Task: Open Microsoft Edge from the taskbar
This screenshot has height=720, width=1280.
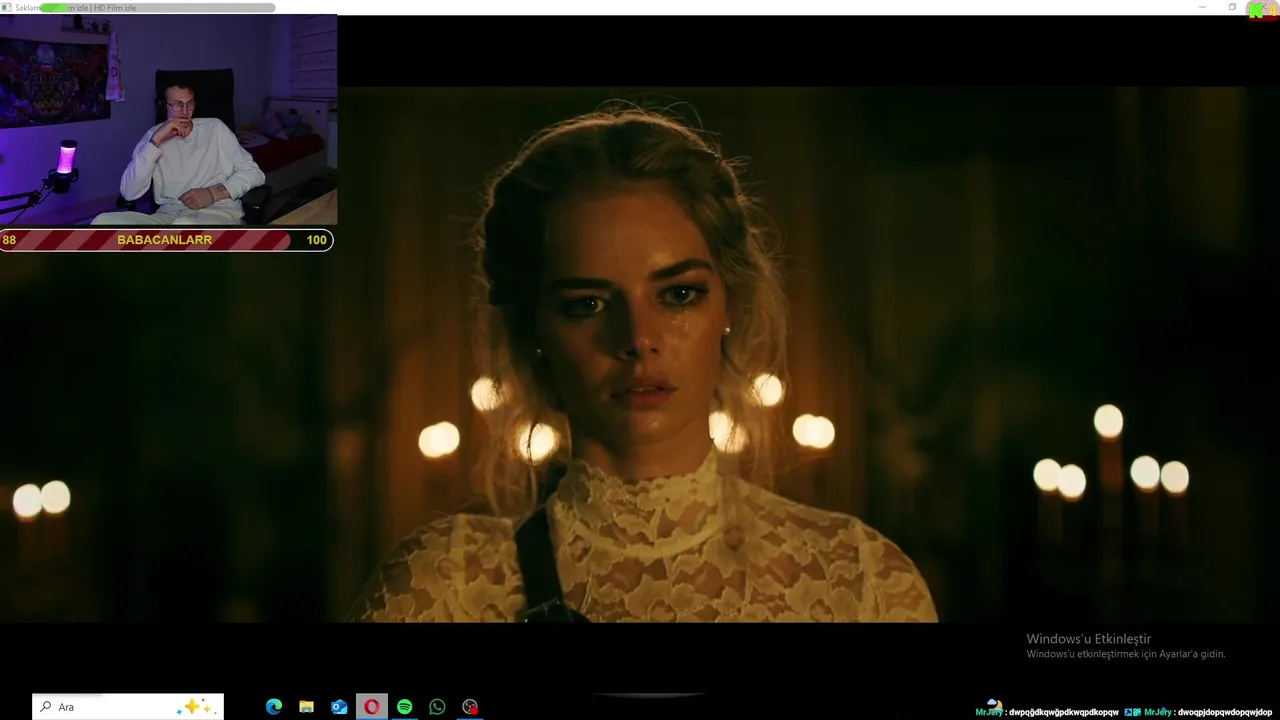Action: point(274,707)
